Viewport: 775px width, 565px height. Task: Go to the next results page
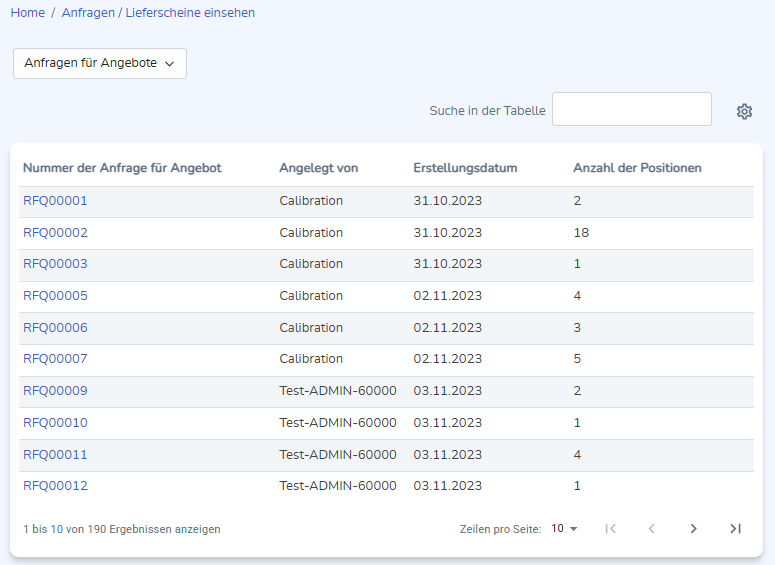pos(693,529)
